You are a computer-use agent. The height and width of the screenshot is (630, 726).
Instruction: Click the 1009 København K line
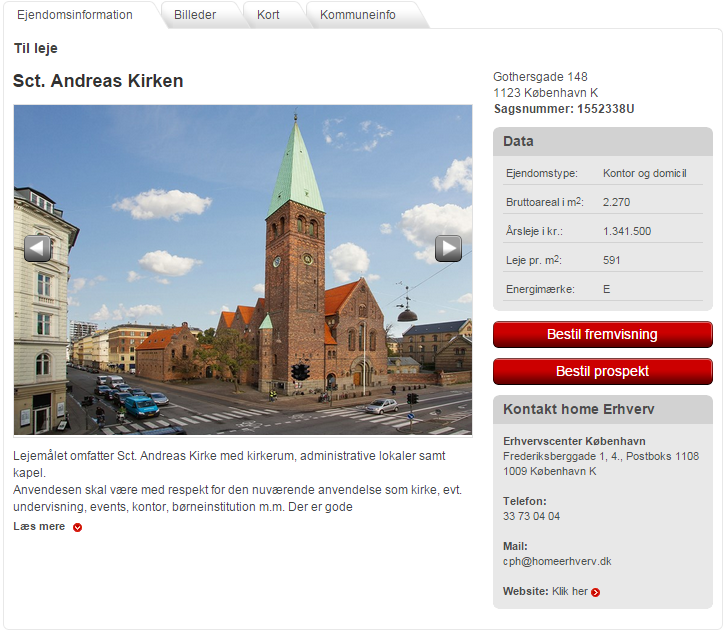tap(550, 471)
